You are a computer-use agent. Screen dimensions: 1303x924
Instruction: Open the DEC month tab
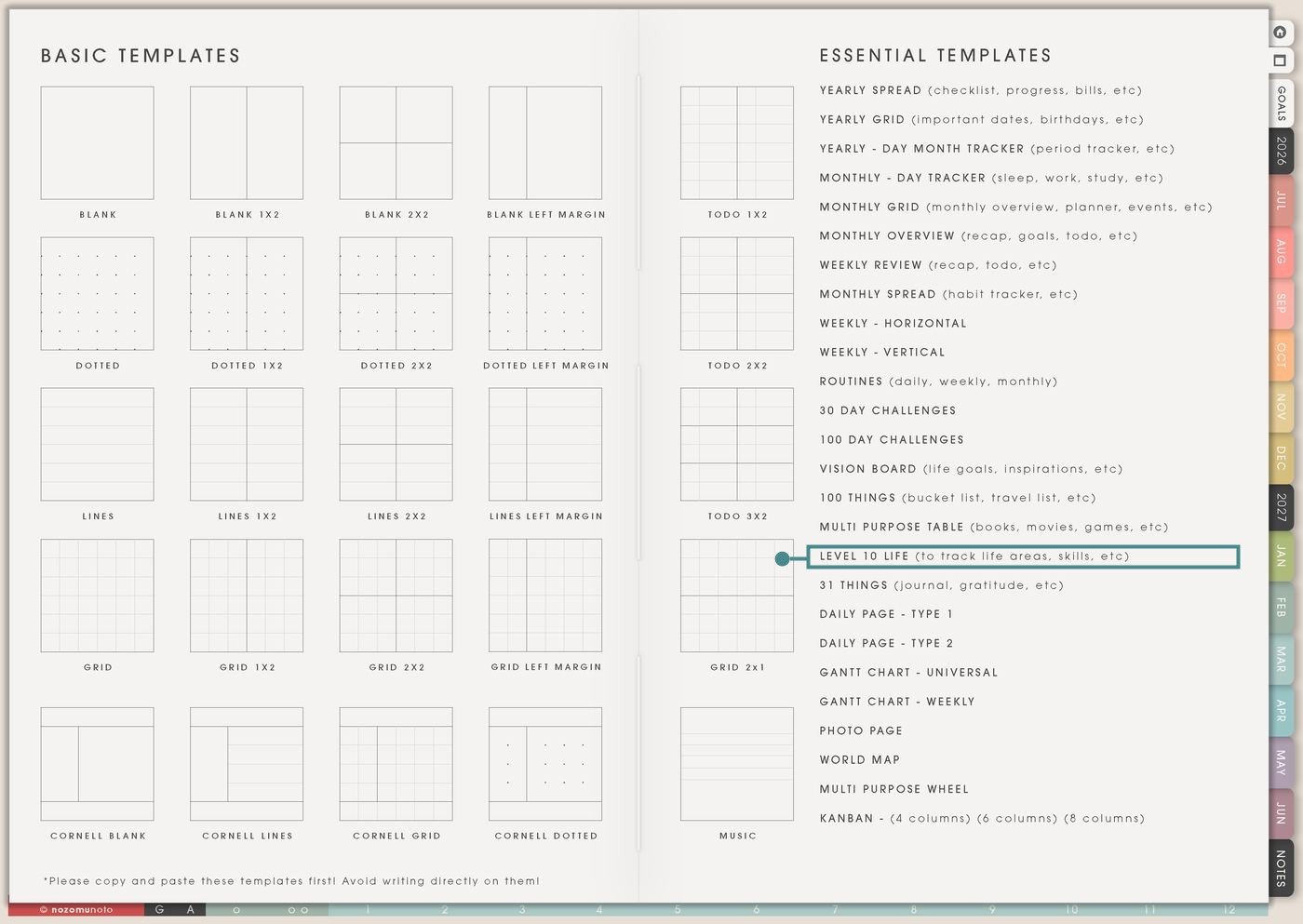pos(1282,457)
